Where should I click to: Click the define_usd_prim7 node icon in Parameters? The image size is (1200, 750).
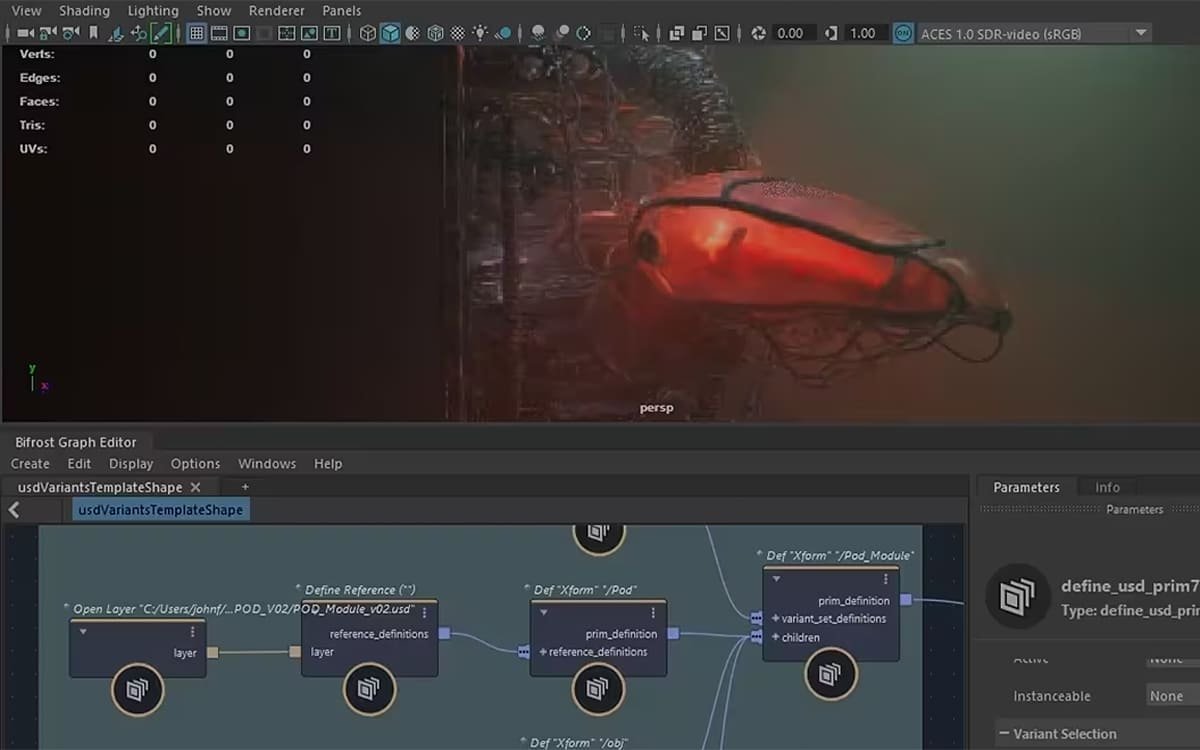coord(1017,597)
